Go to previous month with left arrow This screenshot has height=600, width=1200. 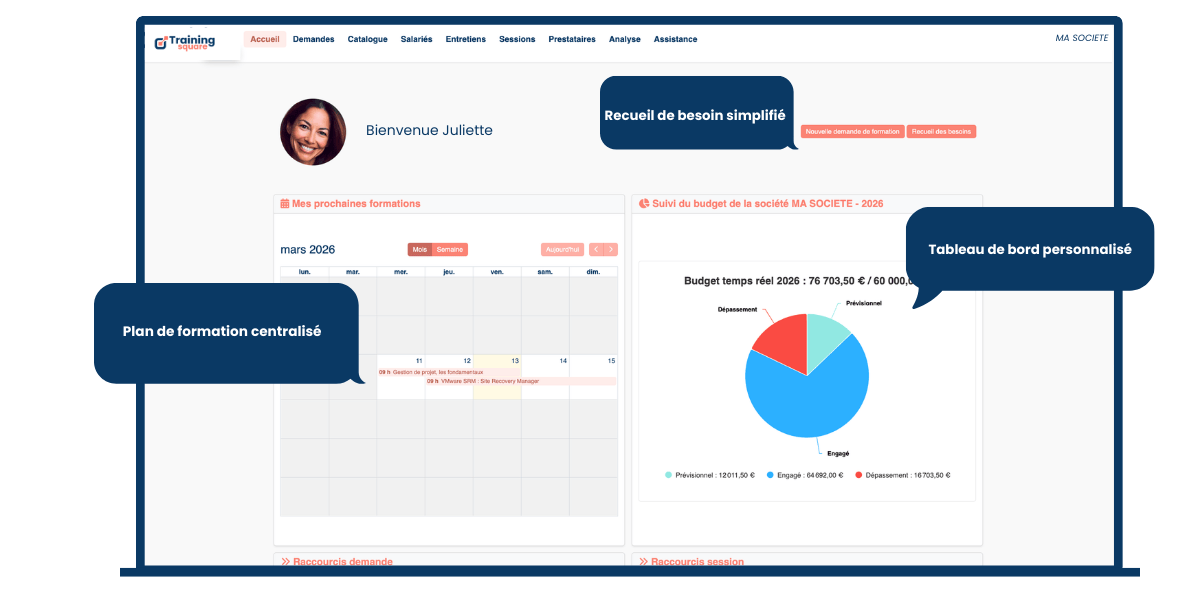click(x=596, y=250)
